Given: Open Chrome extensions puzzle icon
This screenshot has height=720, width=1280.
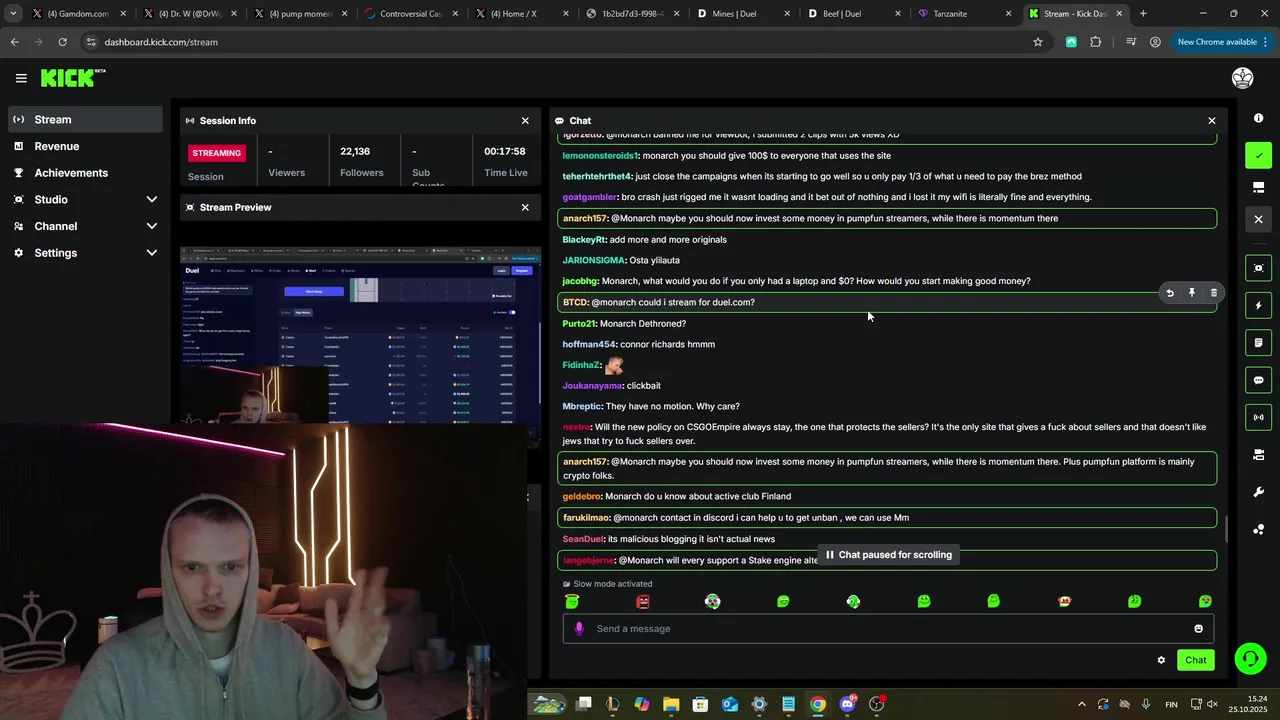Looking at the screenshot, I should (x=1096, y=42).
